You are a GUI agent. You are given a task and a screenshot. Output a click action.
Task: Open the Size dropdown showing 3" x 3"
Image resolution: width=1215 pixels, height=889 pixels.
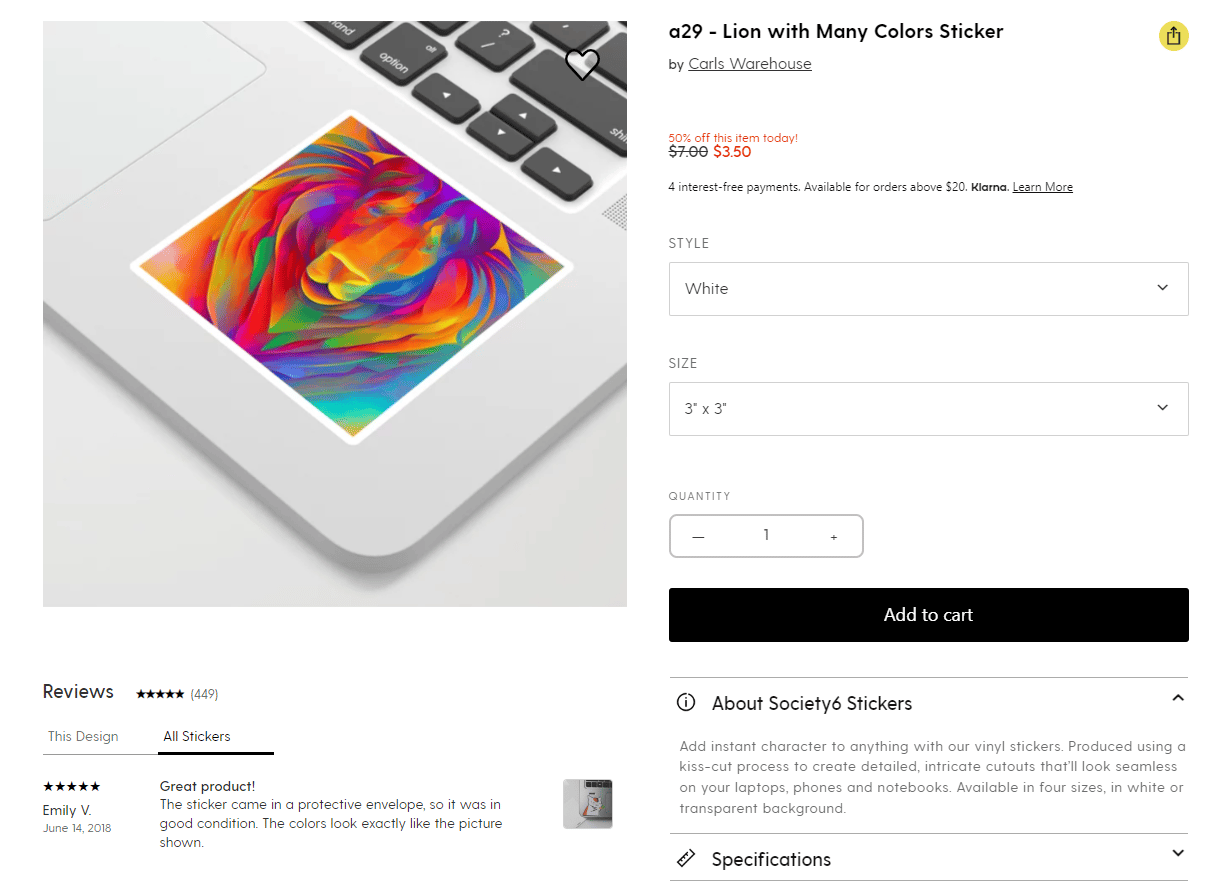[928, 409]
